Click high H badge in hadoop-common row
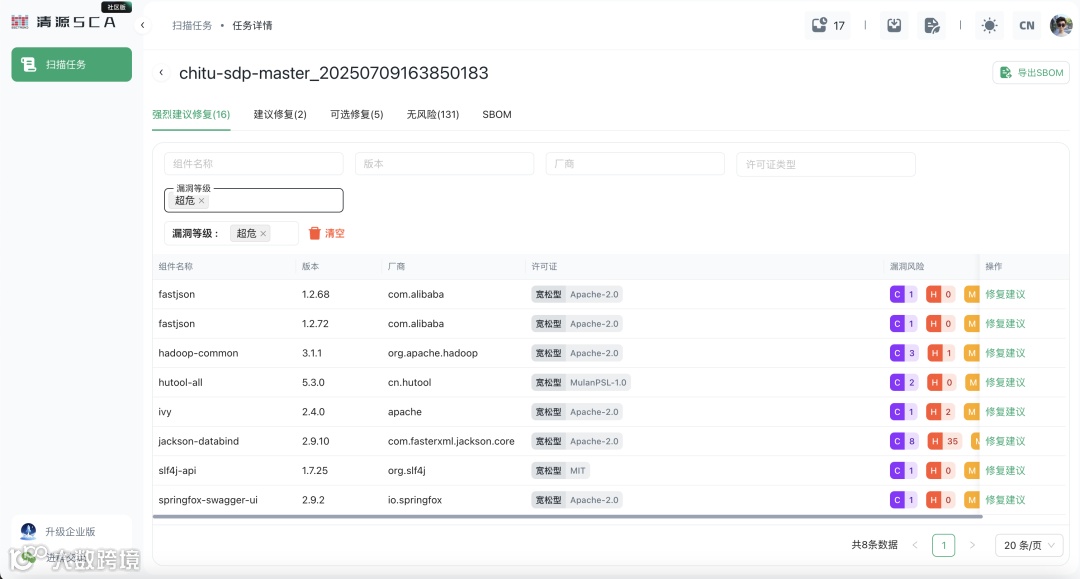 tap(941, 353)
